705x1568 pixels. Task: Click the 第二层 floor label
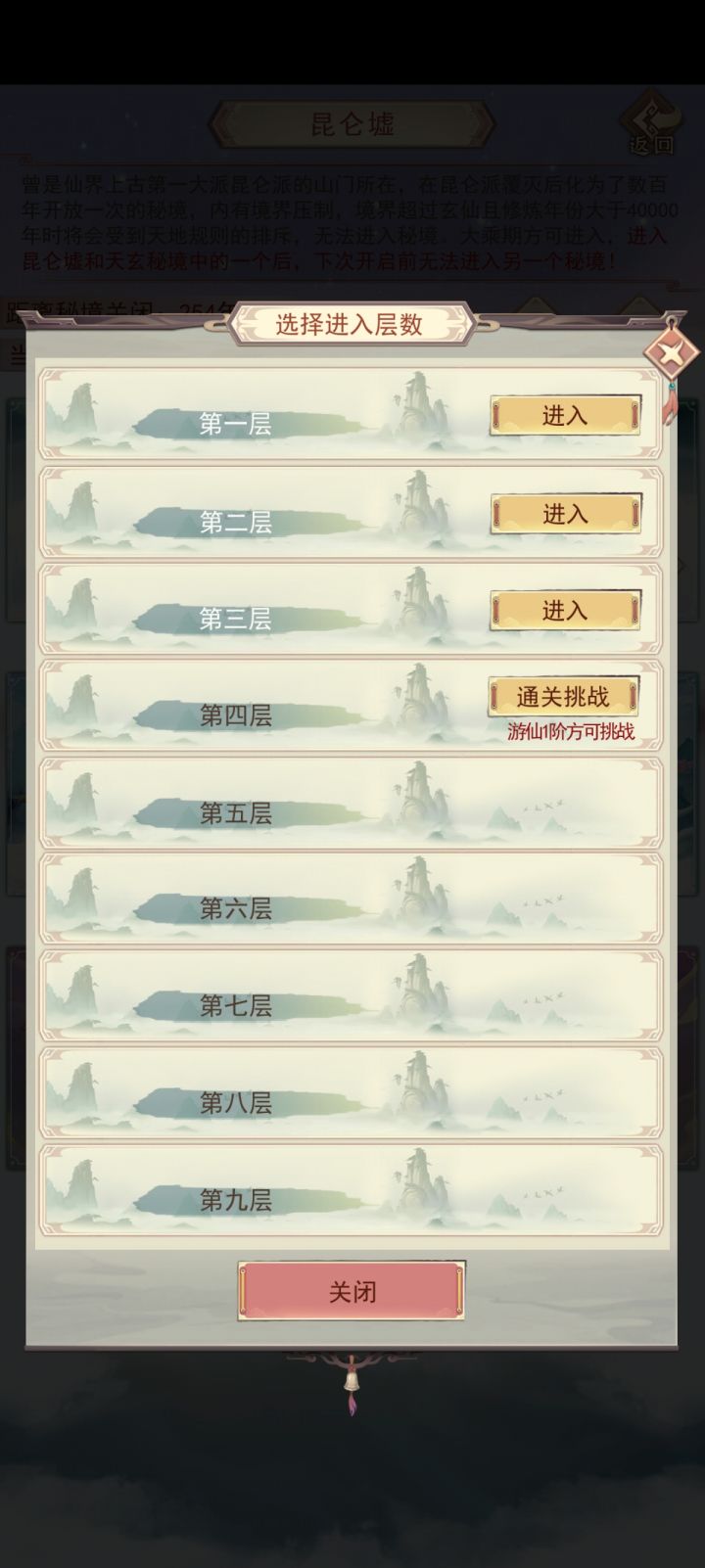(236, 522)
